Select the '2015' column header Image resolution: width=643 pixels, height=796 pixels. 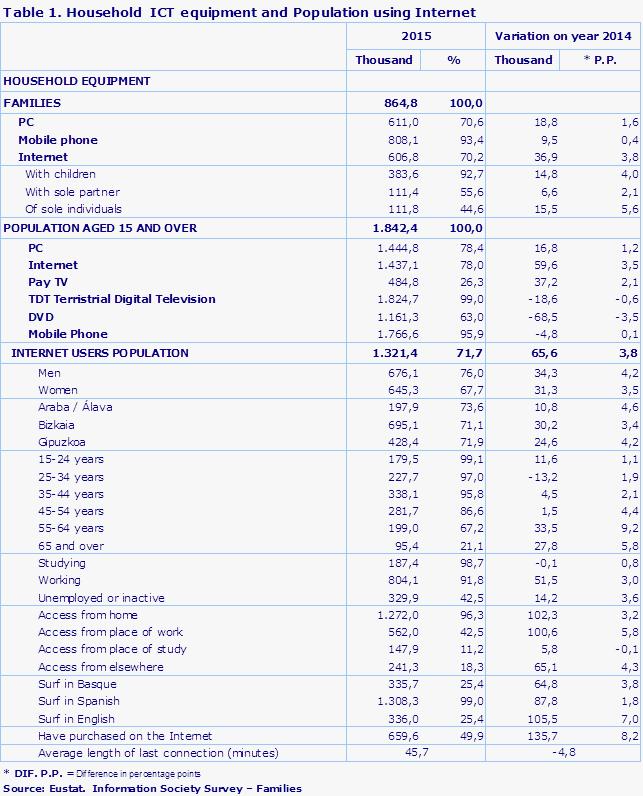click(x=416, y=36)
